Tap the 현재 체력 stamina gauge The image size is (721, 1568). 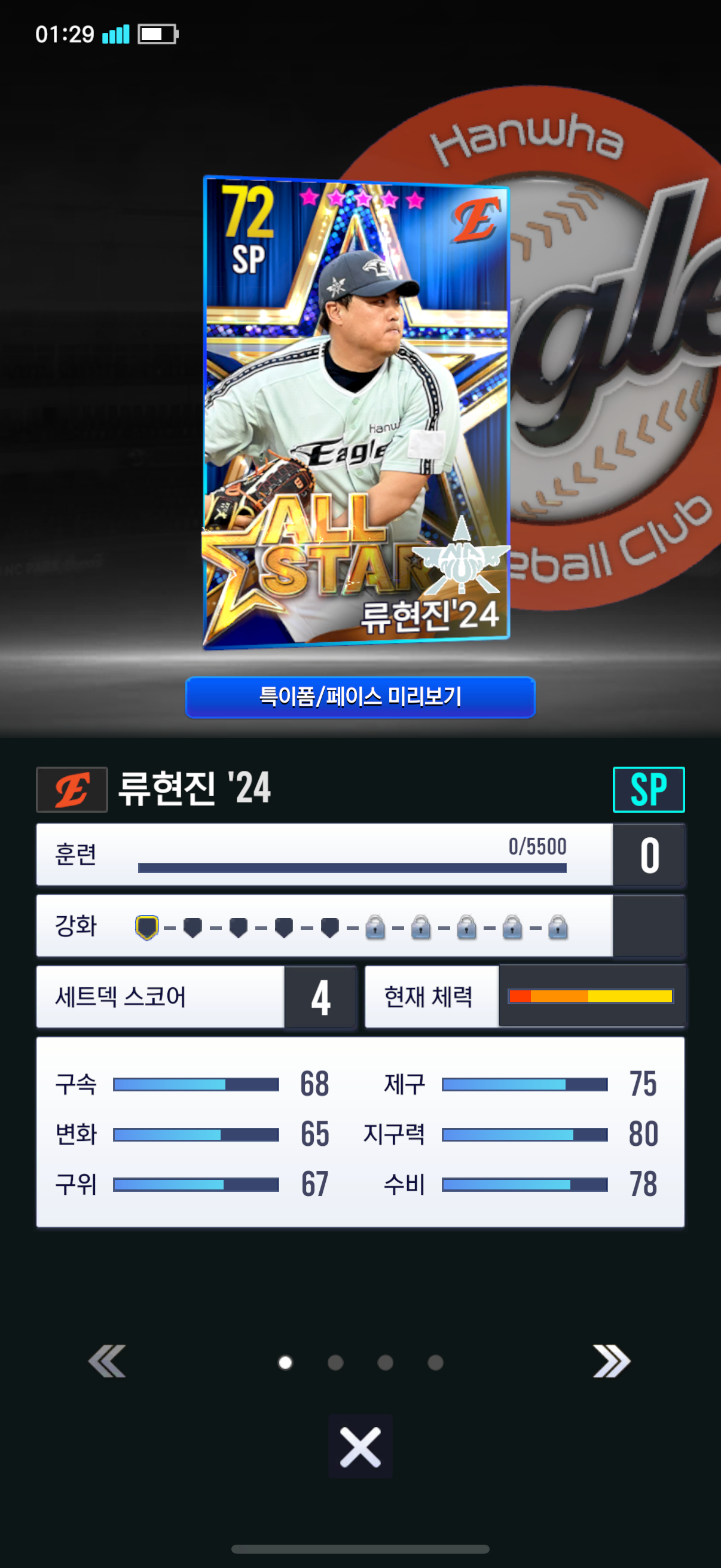tap(591, 996)
